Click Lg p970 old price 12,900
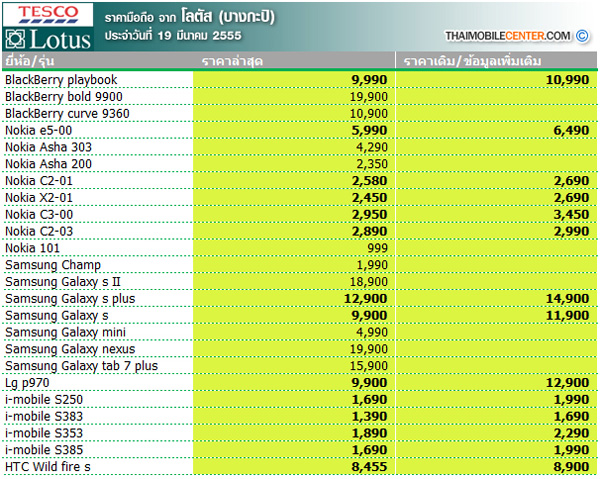This screenshot has width=600, height=479. pos(567,383)
